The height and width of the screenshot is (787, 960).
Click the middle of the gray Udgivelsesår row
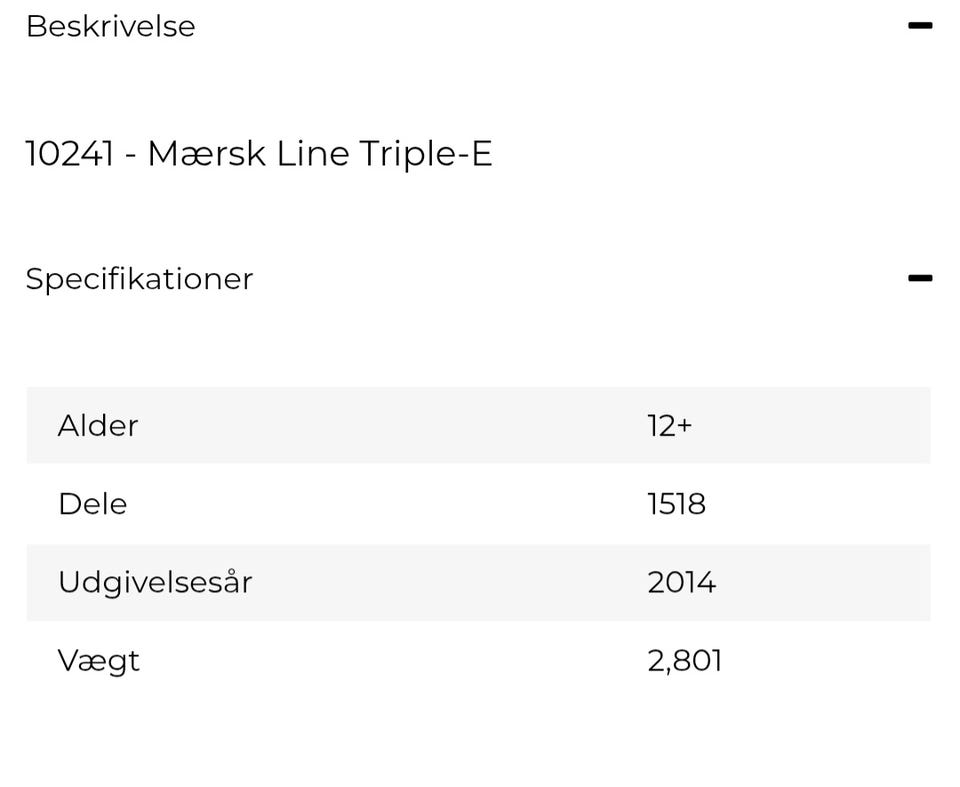point(478,582)
